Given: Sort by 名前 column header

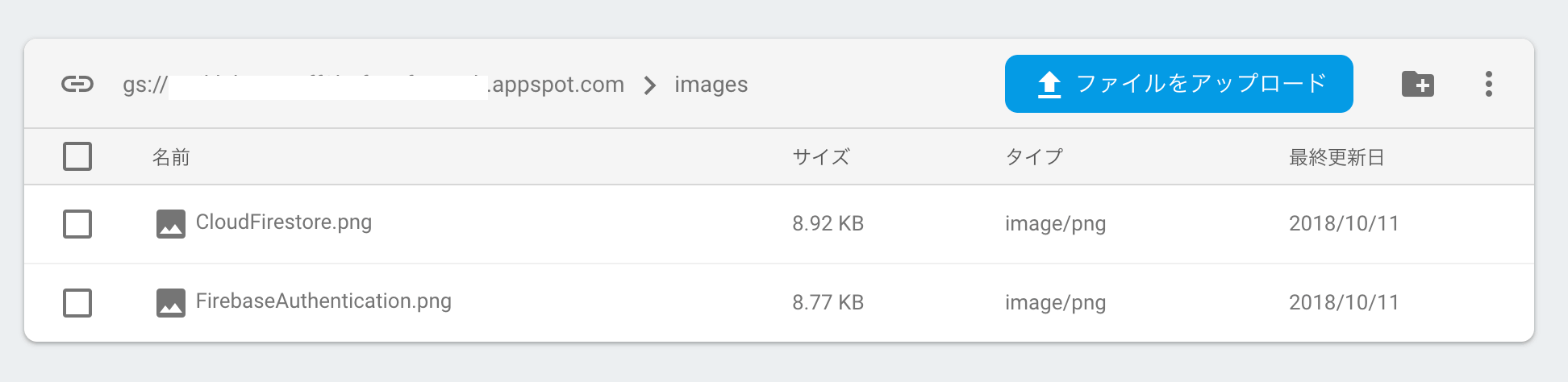Looking at the screenshot, I should click(x=171, y=157).
